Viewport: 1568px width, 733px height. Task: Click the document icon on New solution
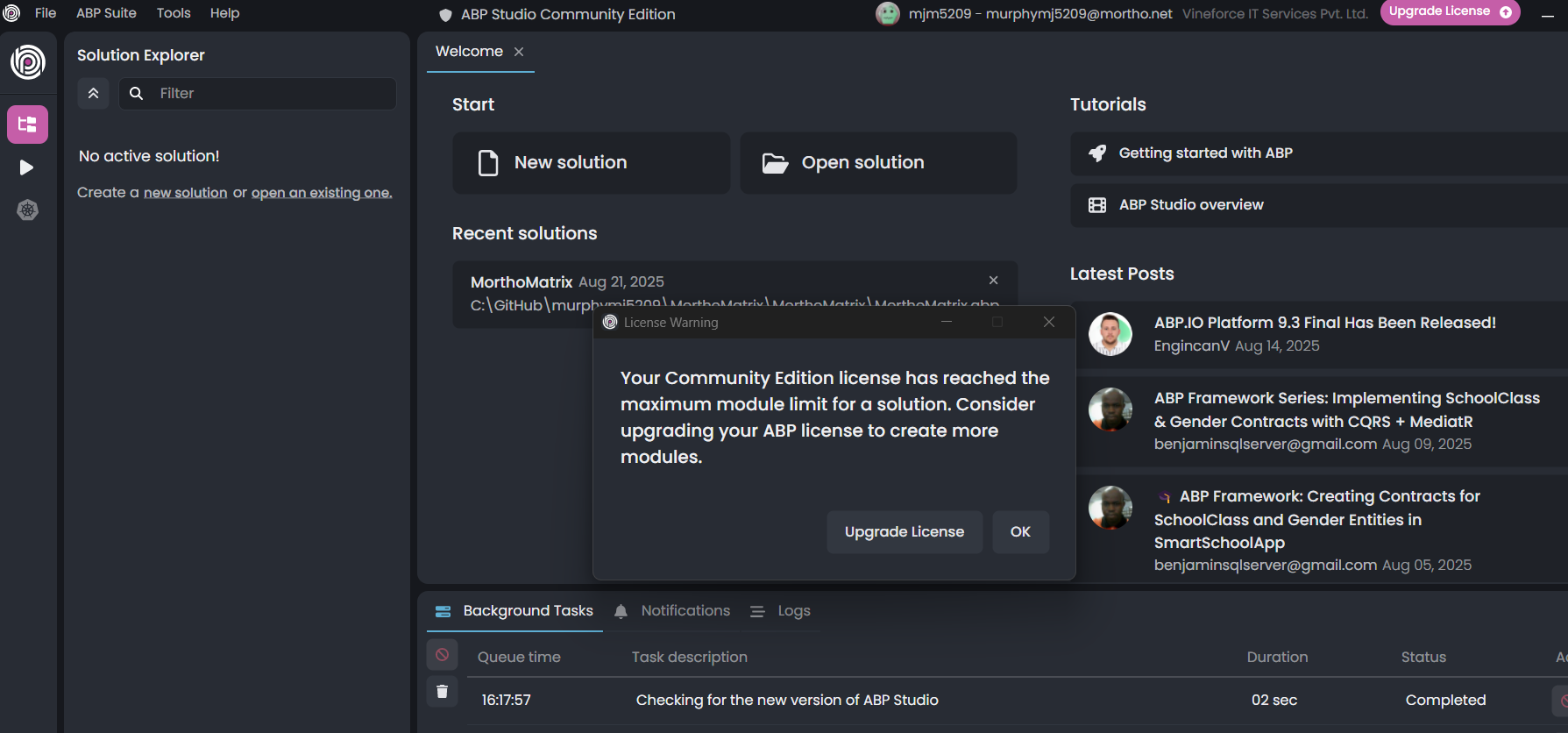488,163
